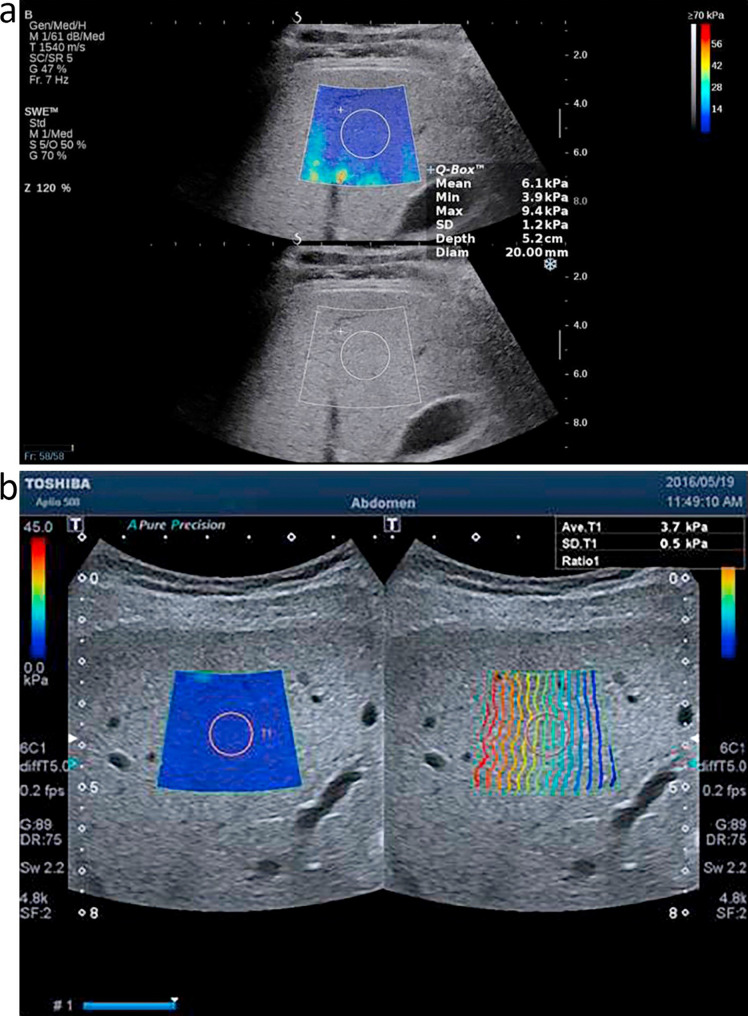Click the 45.0 kPa color scale bar
This screenshot has width=748, height=1016.
(38, 599)
